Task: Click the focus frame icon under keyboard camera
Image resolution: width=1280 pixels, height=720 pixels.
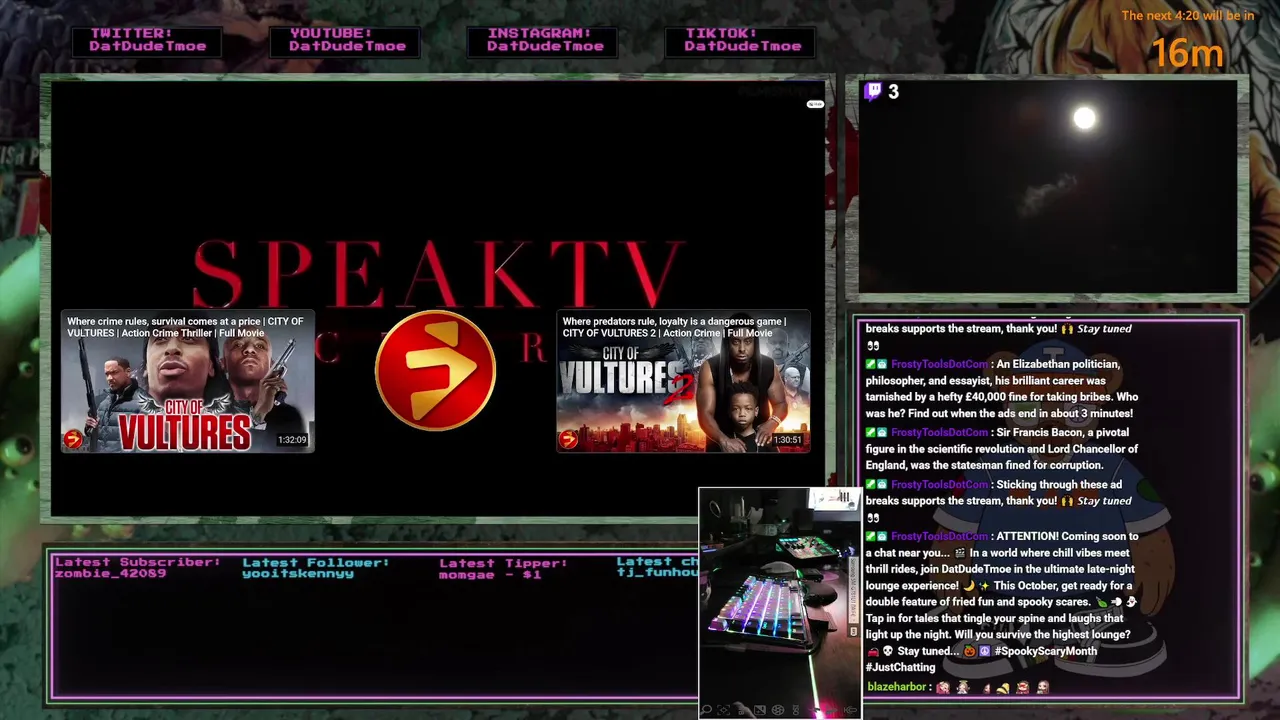Action: [x=723, y=710]
